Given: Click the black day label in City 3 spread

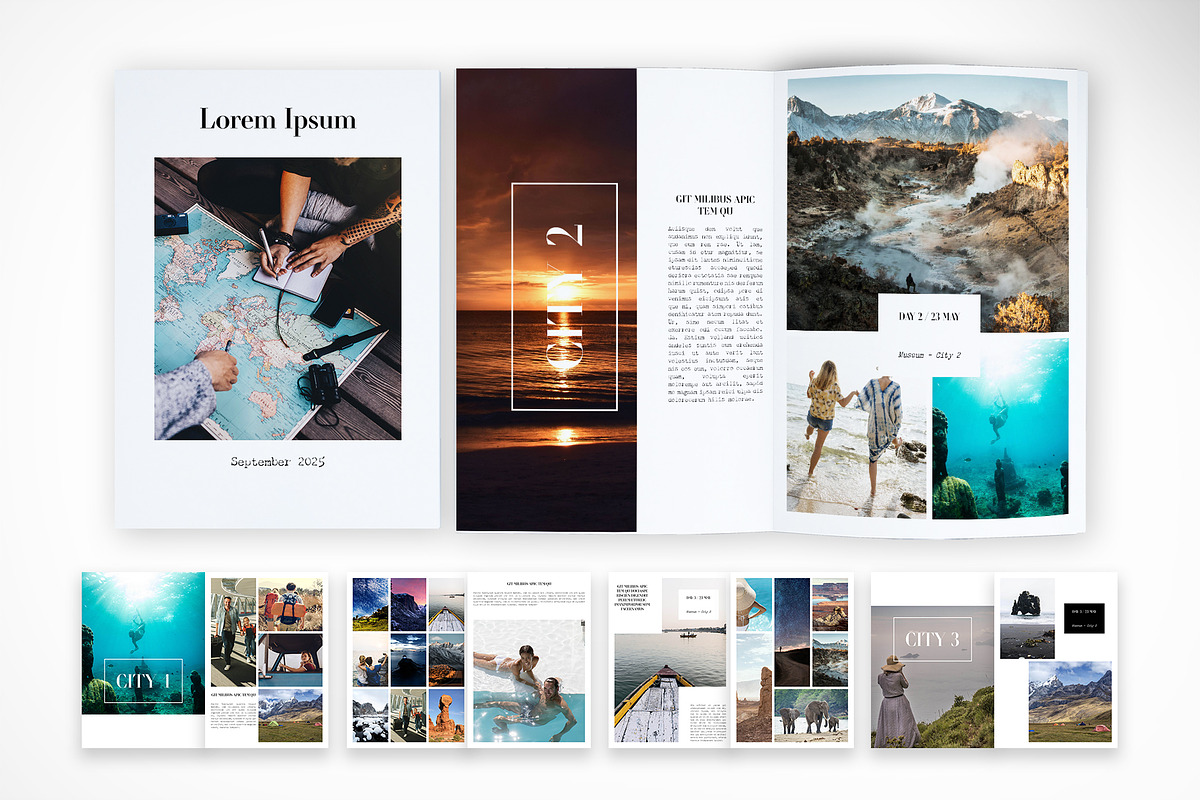Looking at the screenshot, I should click(x=1084, y=617).
